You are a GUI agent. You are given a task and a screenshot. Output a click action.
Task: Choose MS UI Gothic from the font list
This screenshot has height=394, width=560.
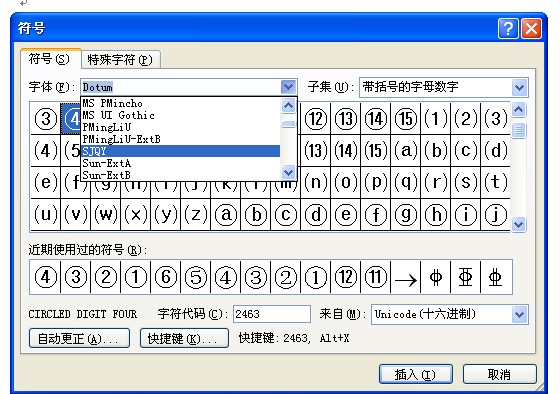coord(180,115)
